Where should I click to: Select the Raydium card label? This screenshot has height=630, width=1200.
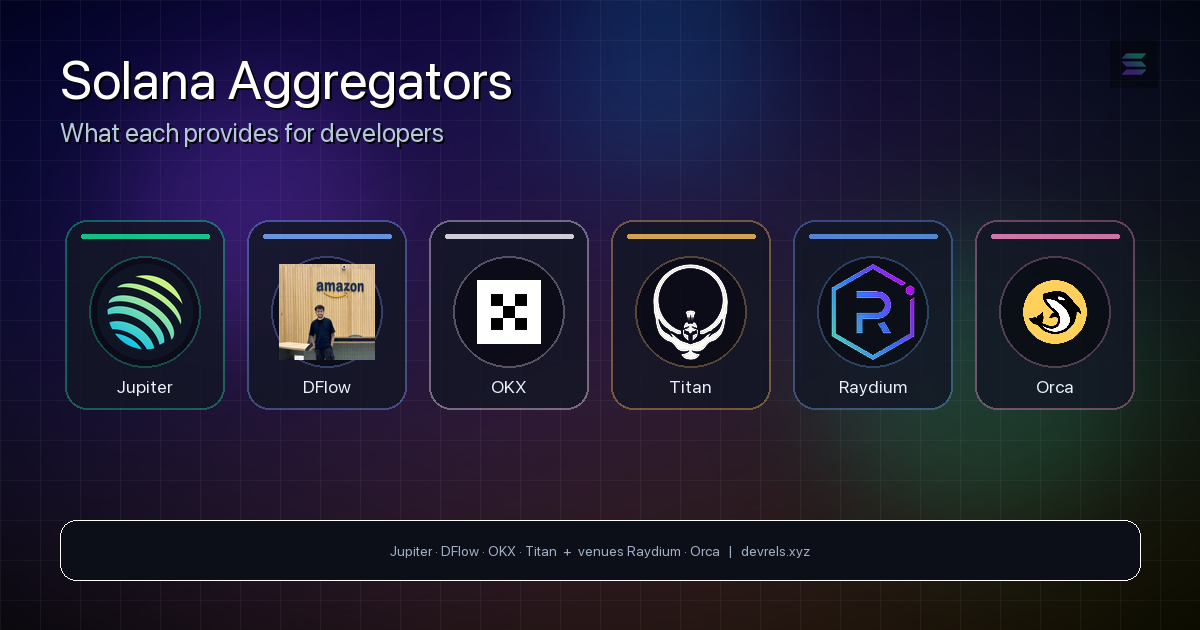click(x=873, y=387)
